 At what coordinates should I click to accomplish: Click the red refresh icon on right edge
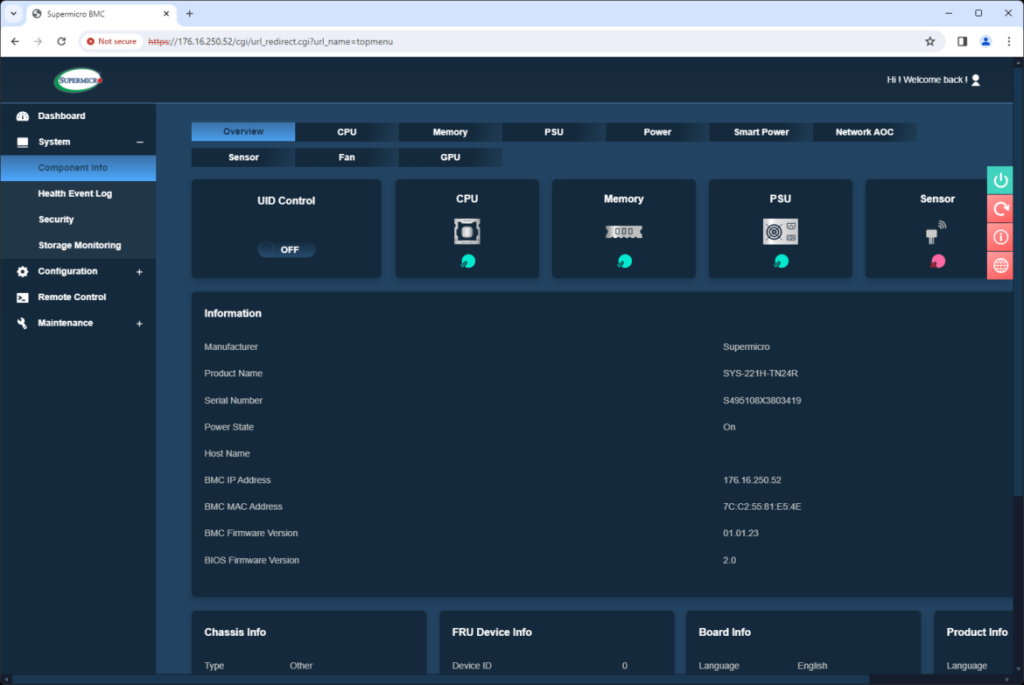tap(1000, 208)
